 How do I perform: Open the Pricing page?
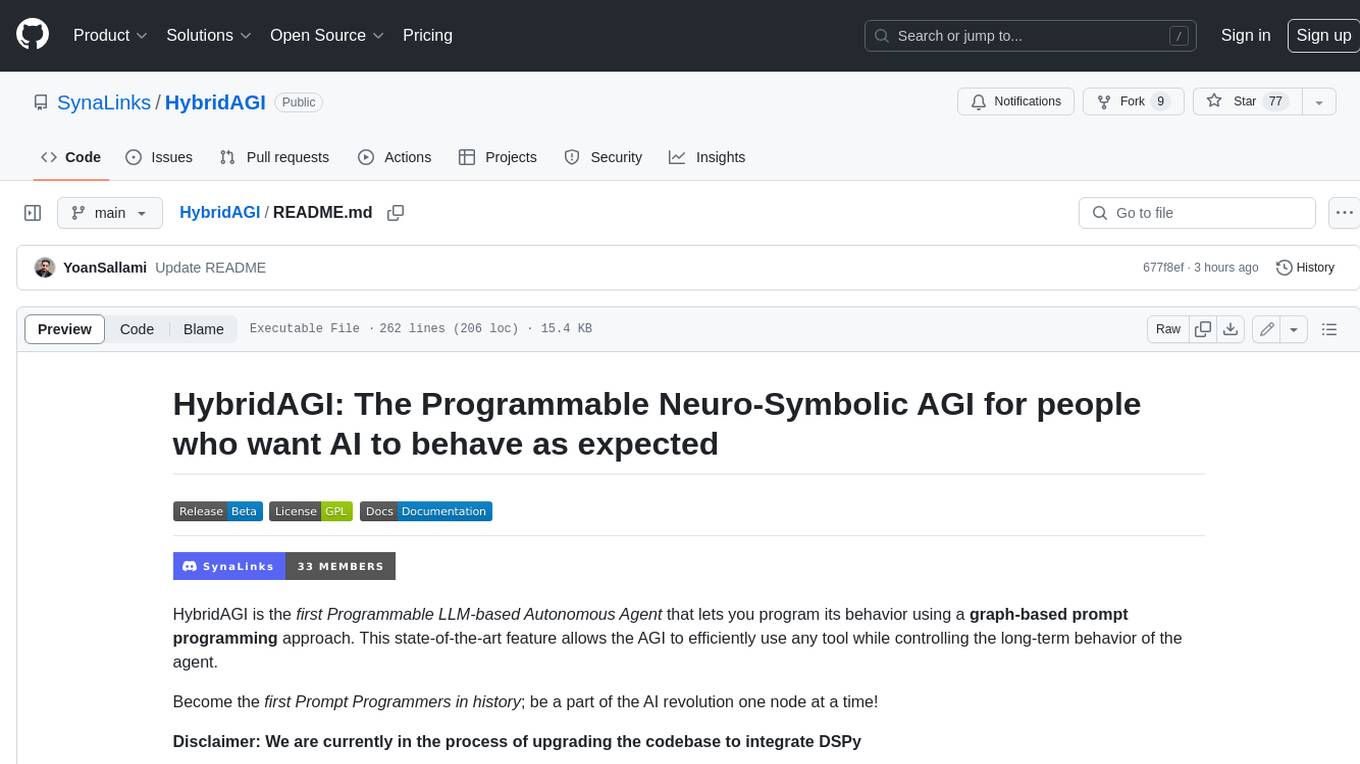point(427,35)
